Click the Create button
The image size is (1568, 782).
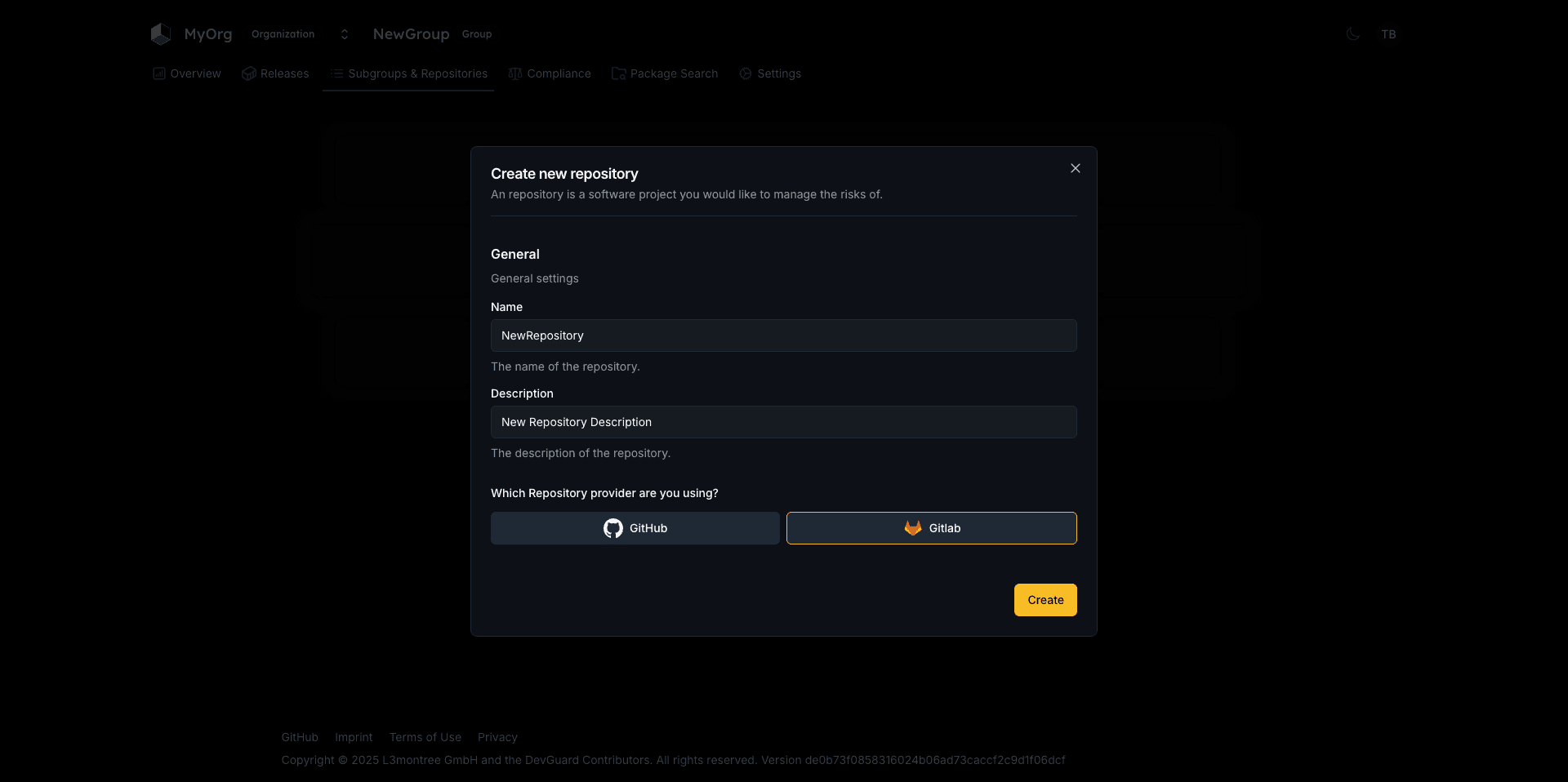tap(1045, 600)
